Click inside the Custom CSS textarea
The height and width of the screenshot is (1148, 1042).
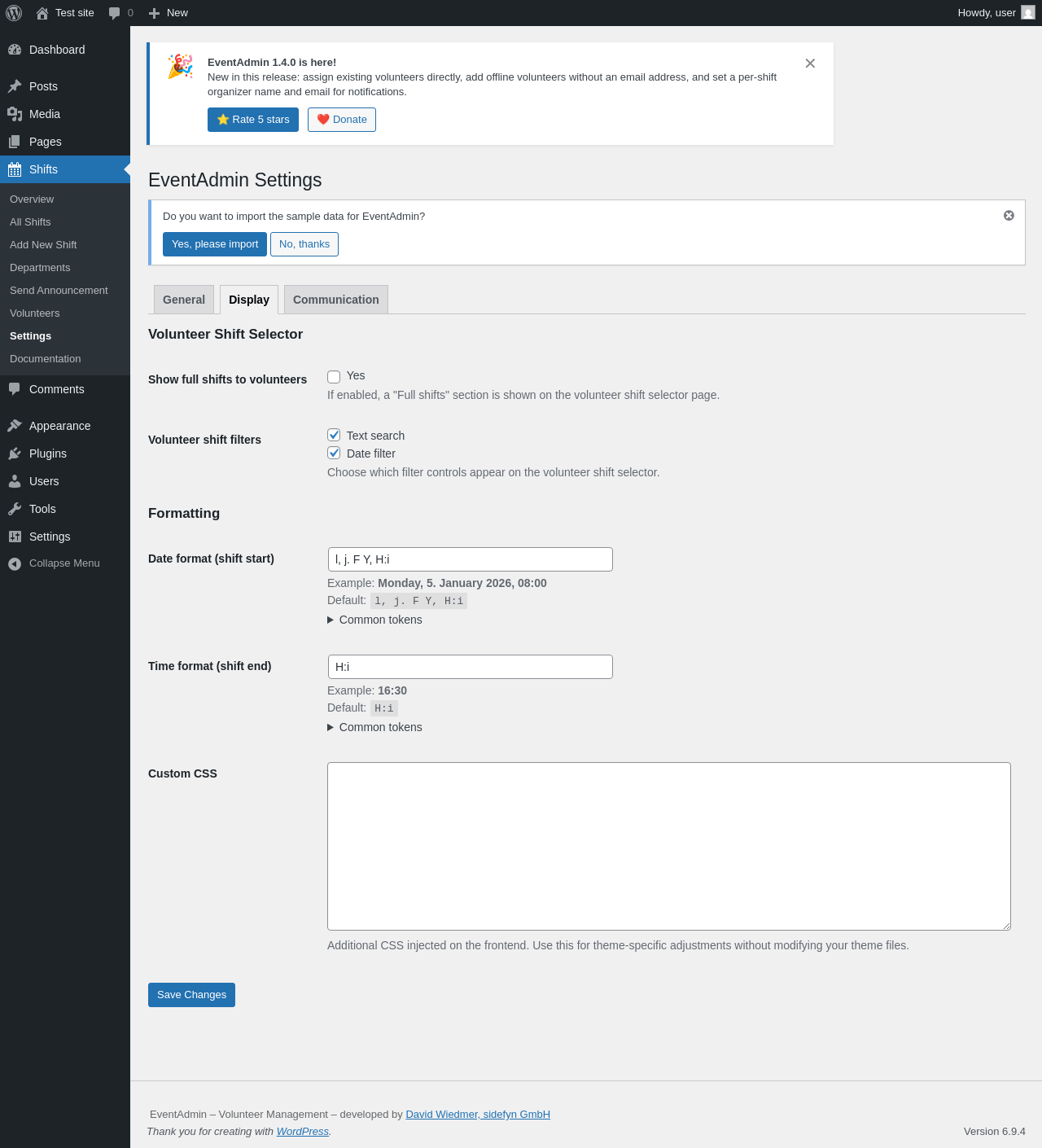pos(669,846)
